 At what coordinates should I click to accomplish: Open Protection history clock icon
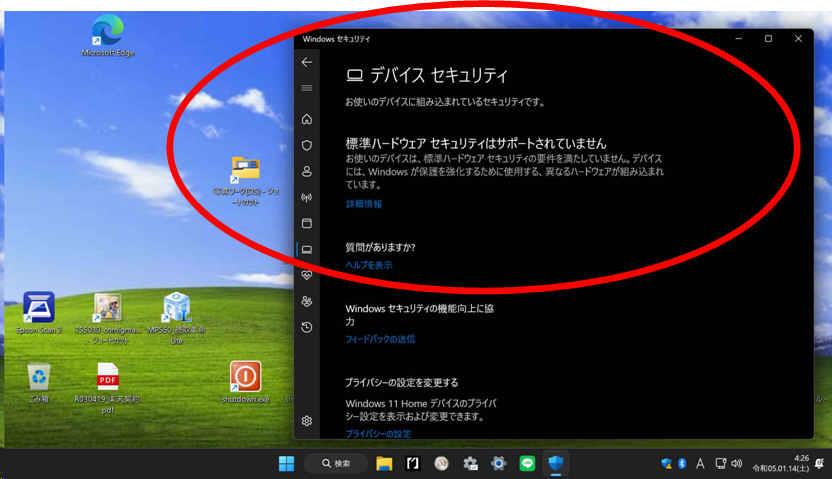307,327
